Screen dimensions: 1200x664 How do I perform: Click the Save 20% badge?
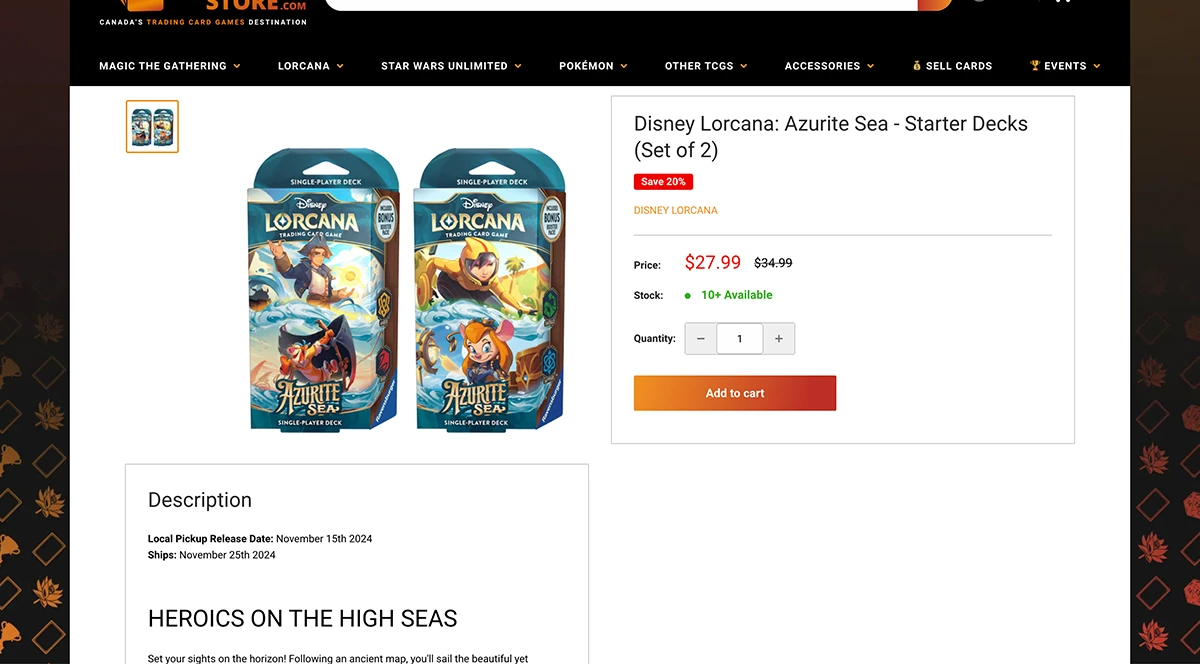coord(663,182)
